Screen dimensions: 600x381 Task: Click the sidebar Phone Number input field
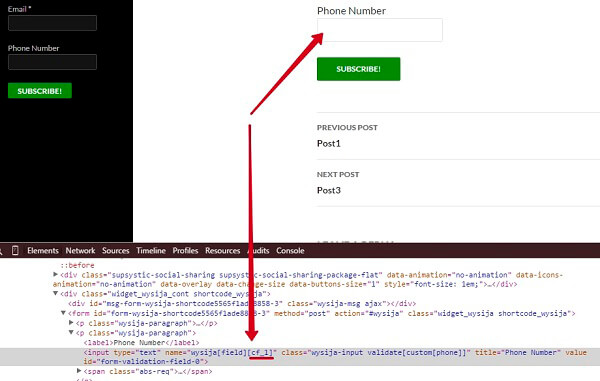[52, 62]
